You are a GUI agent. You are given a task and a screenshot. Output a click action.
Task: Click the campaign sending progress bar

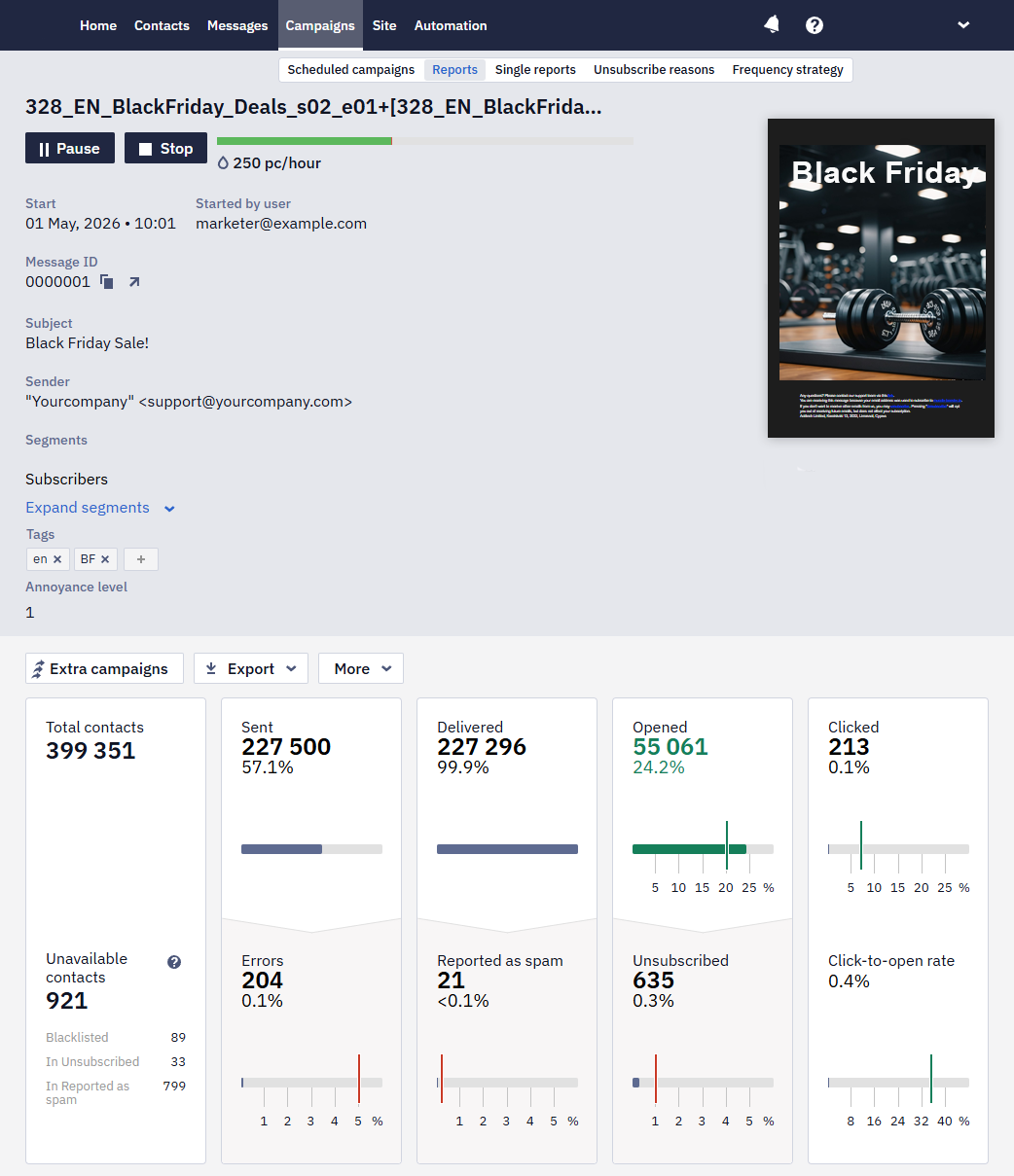coord(425,141)
